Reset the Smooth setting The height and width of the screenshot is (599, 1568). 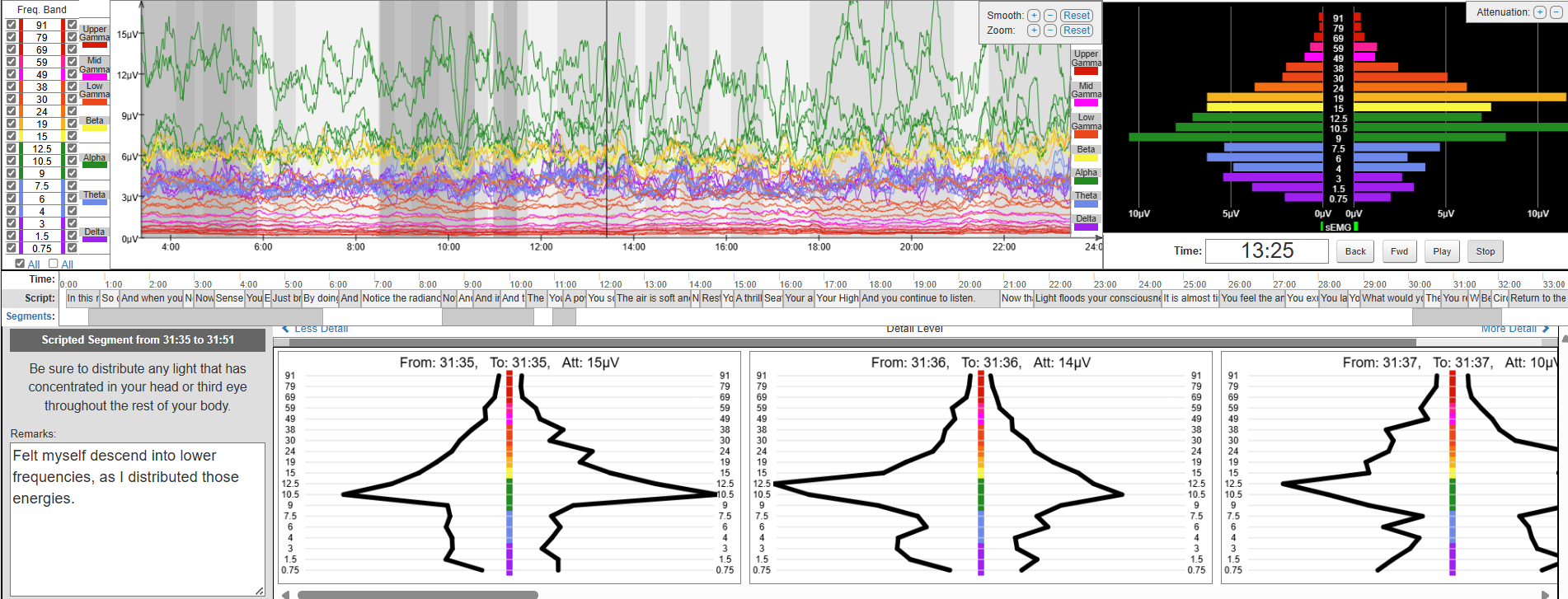(x=1077, y=16)
